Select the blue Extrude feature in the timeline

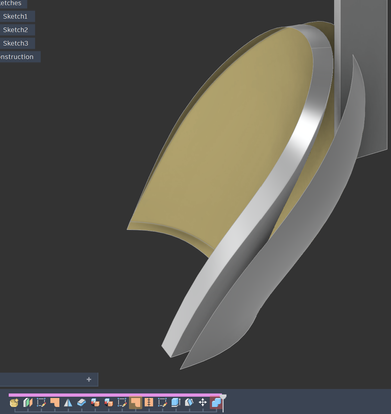[x=176, y=403]
